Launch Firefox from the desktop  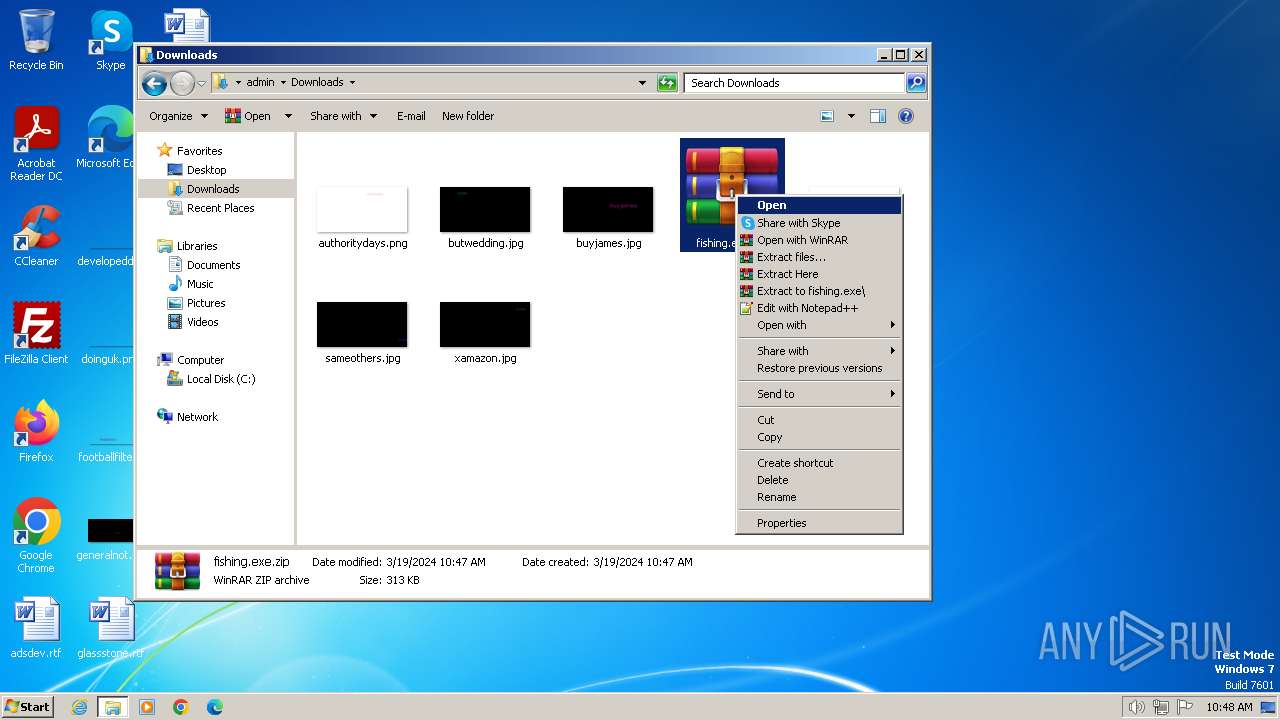(36, 432)
